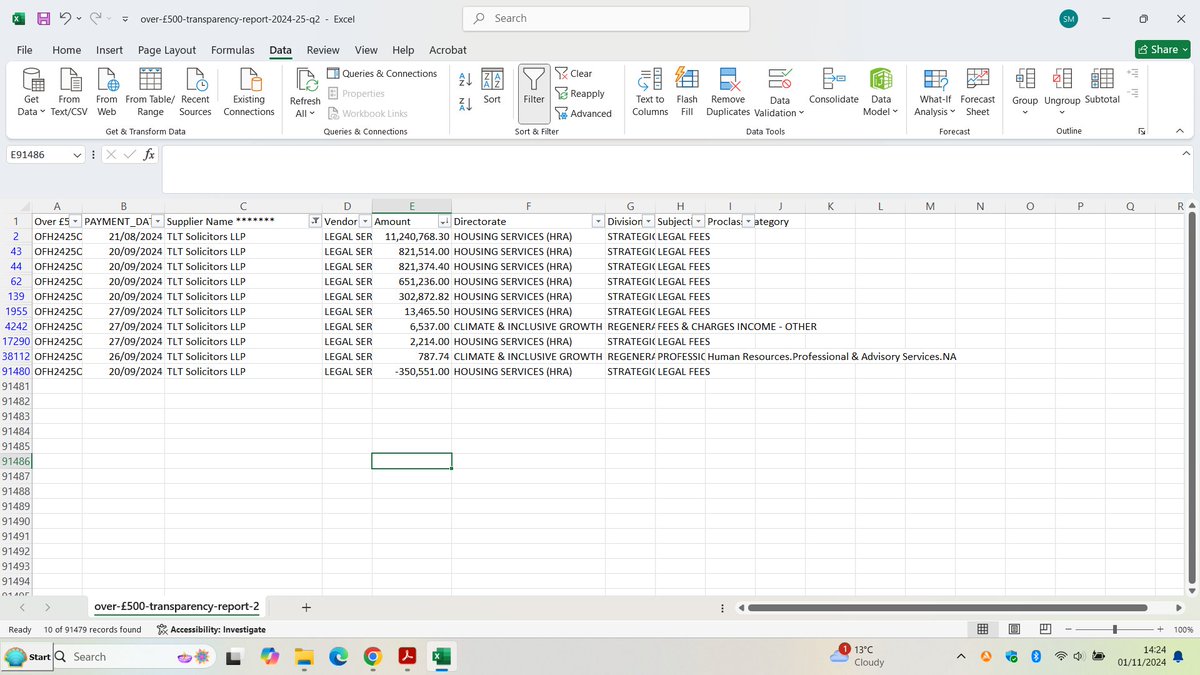This screenshot has height=675, width=1200.
Task: Open PAYMENT_DATE column filter dropdown
Action: (156, 221)
